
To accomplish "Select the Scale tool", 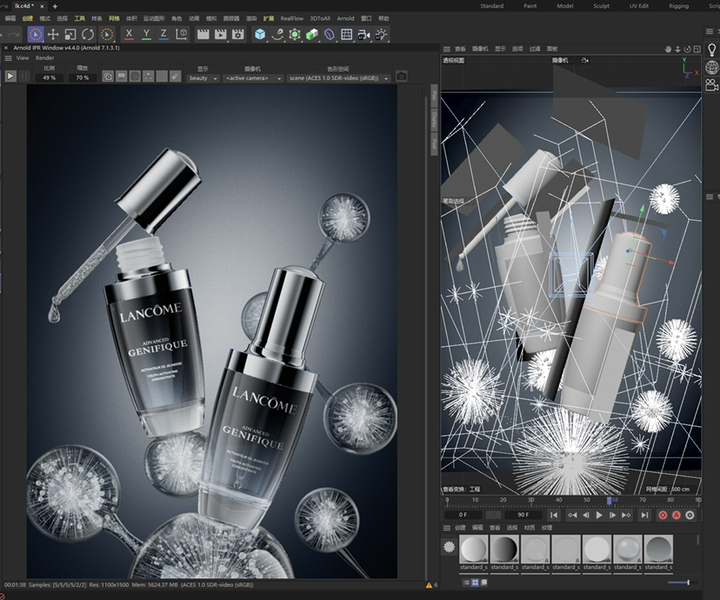I will (x=70, y=34).
